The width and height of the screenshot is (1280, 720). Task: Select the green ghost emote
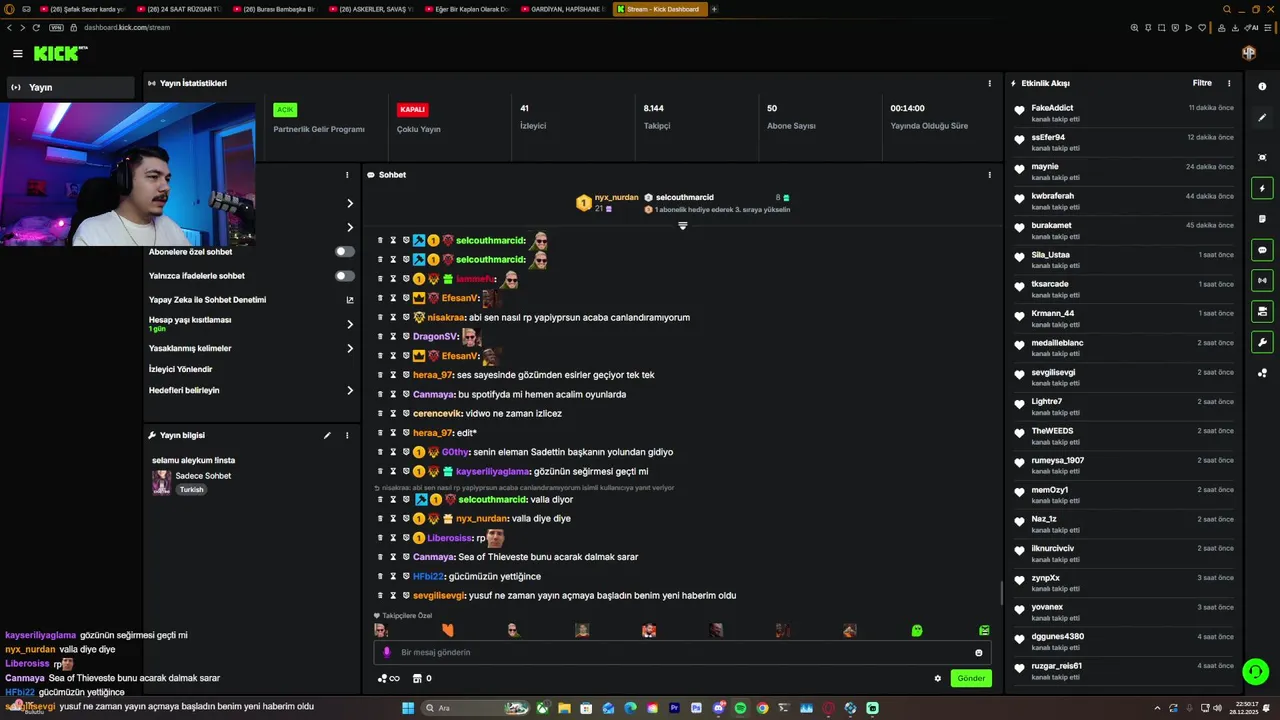pyautogui.click(x=917, y=630)
